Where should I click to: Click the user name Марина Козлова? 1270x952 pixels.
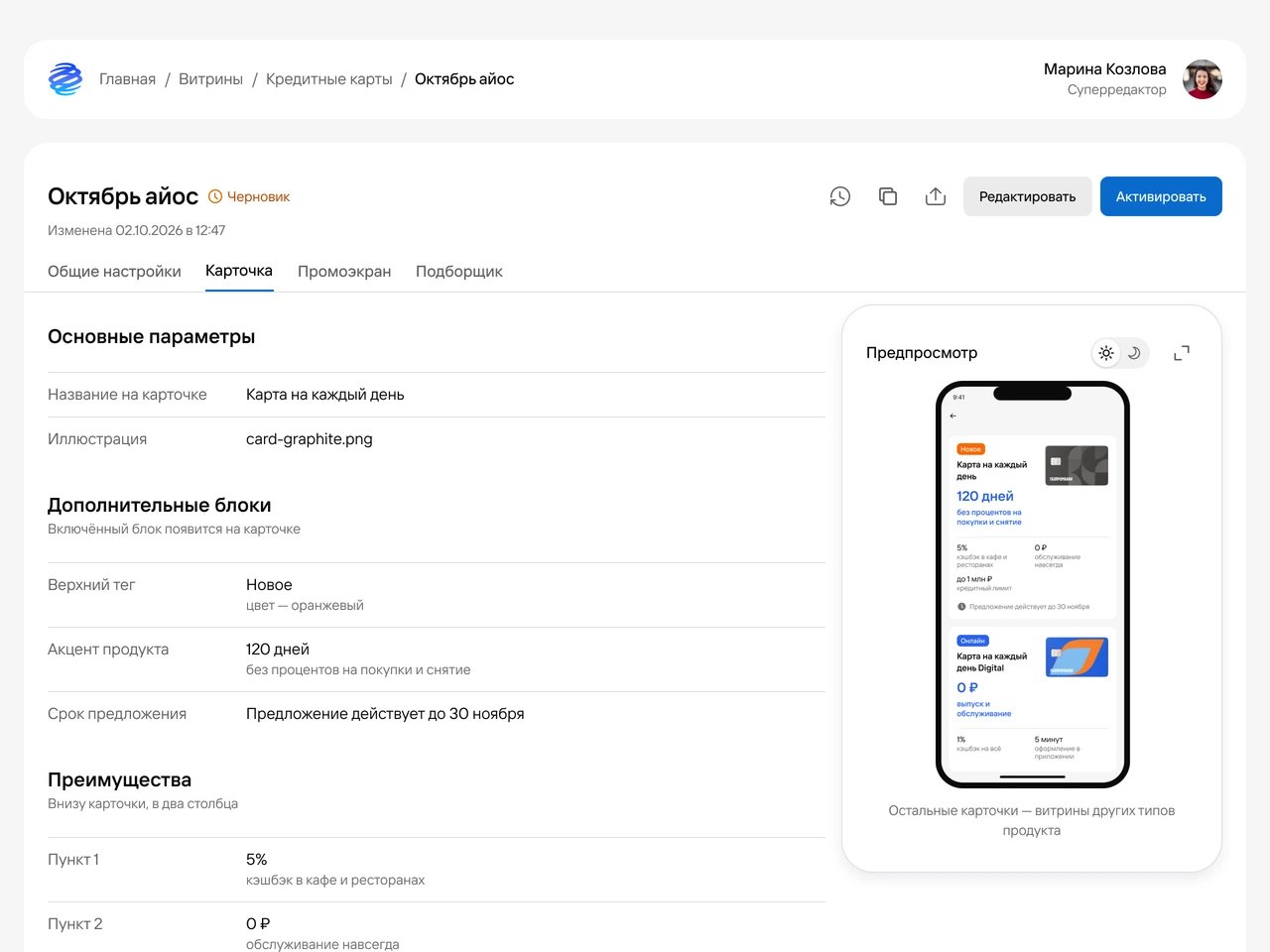click(1105, 69)
